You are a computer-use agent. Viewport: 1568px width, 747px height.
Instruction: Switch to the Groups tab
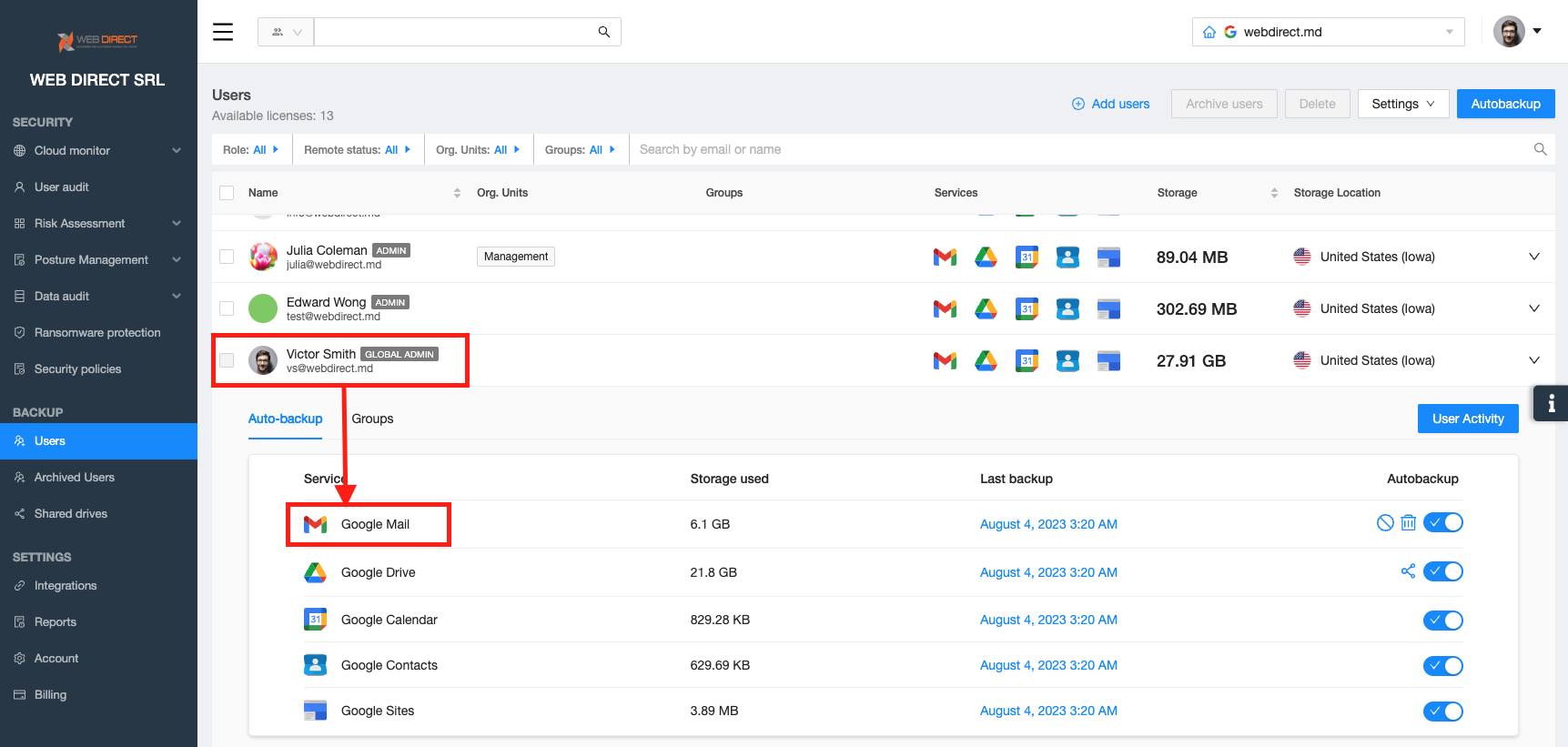tap(372, 419)
